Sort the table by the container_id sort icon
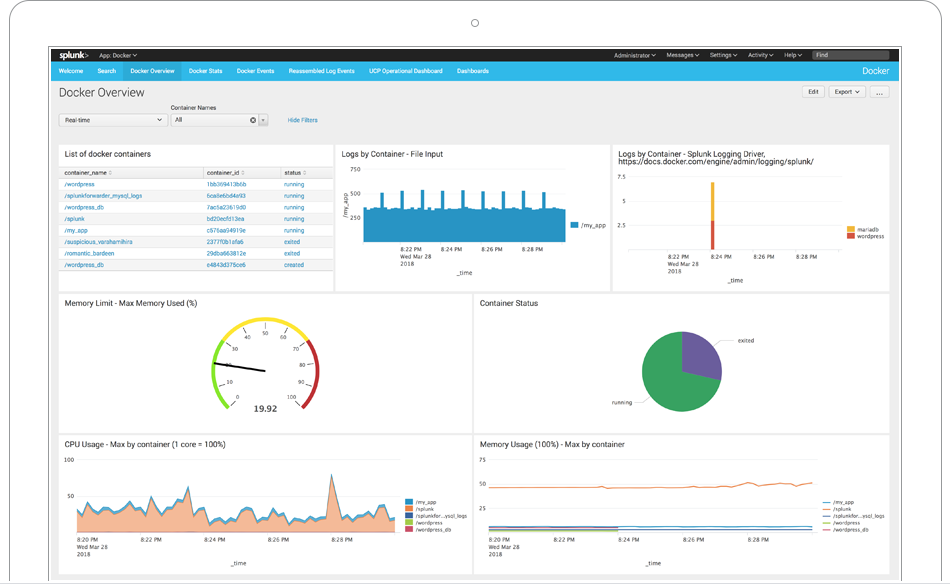The height and width of the screenshot is (584, 950). 243,173
